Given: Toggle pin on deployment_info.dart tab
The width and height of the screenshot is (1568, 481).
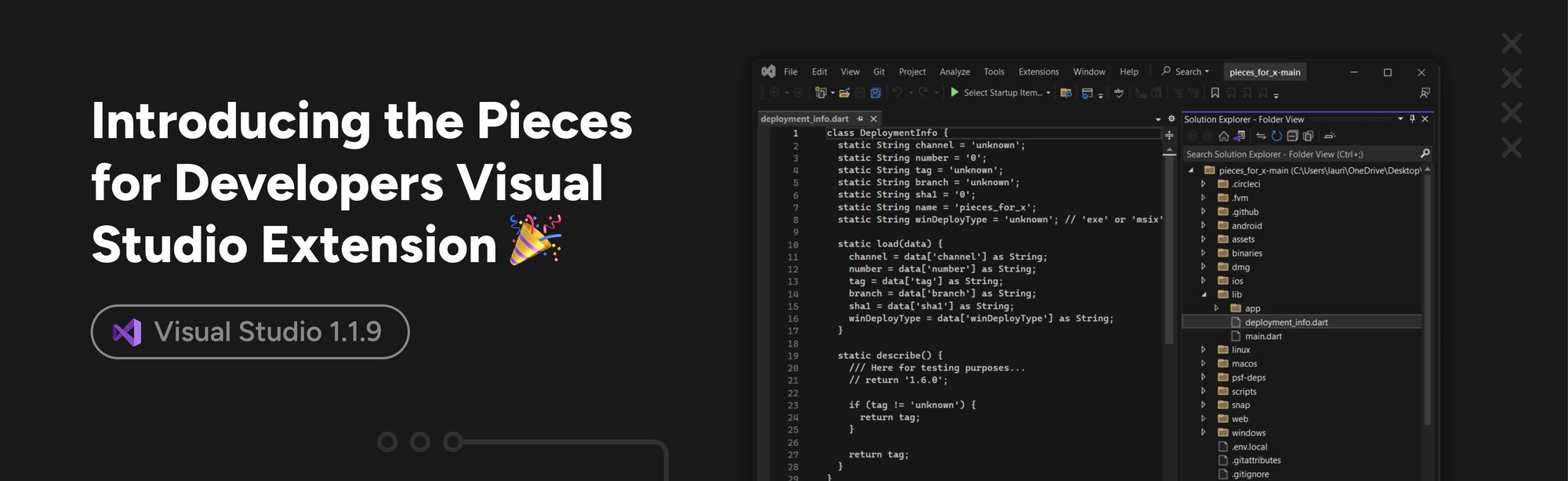Looking at the screenshot, I should [x=860, y=118].
